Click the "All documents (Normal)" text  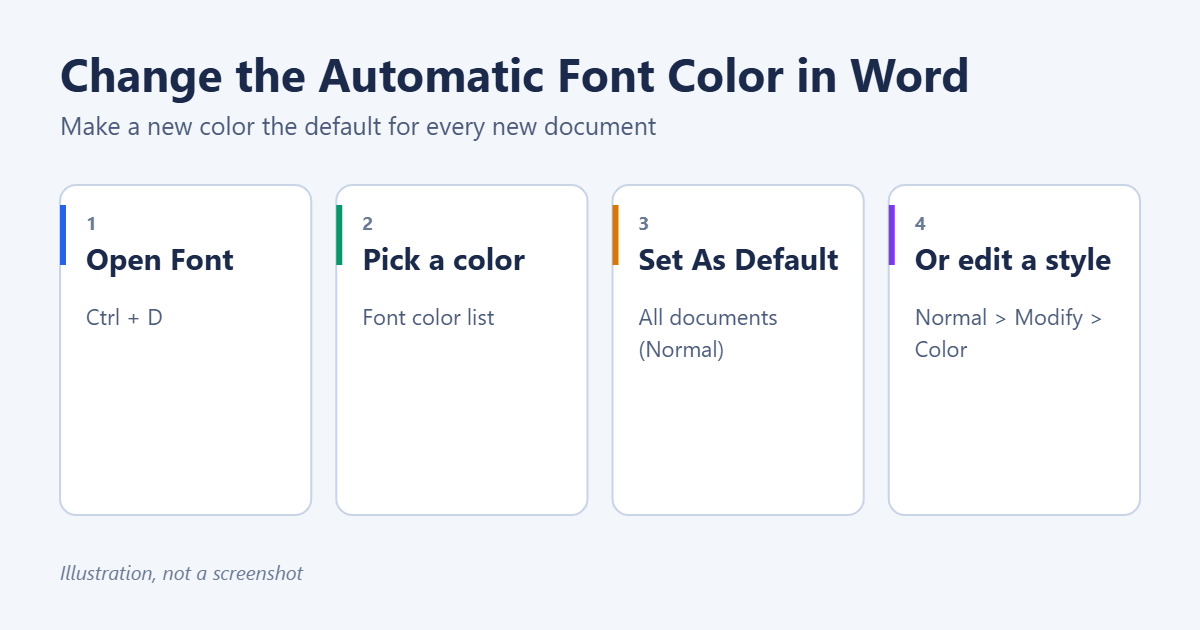pyautogui.click(x=708, y=334)
